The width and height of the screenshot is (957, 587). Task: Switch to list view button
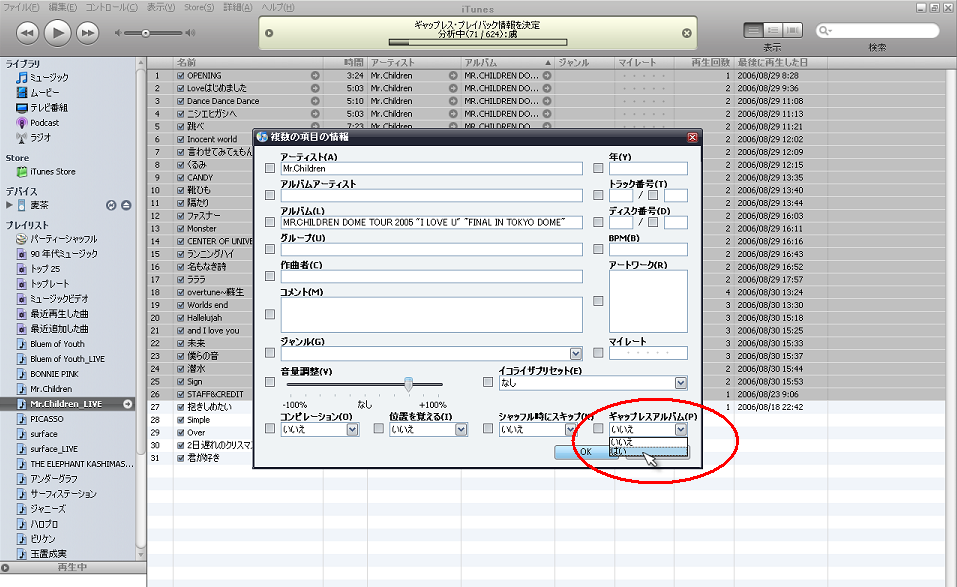(754, 31)
